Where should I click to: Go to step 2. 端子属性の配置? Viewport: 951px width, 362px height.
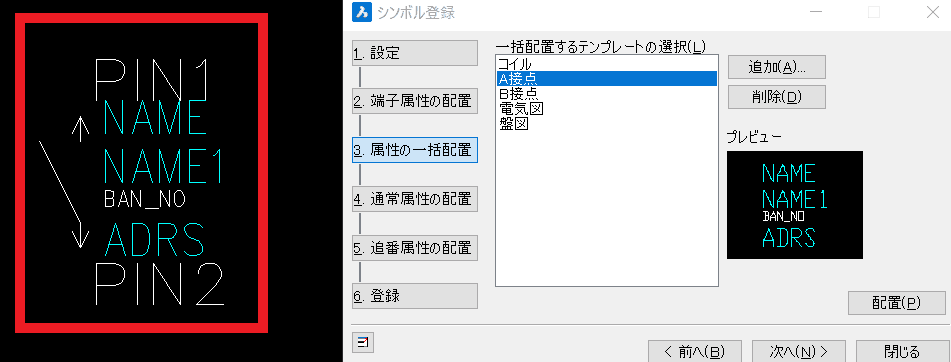click(x=415, y=101)
